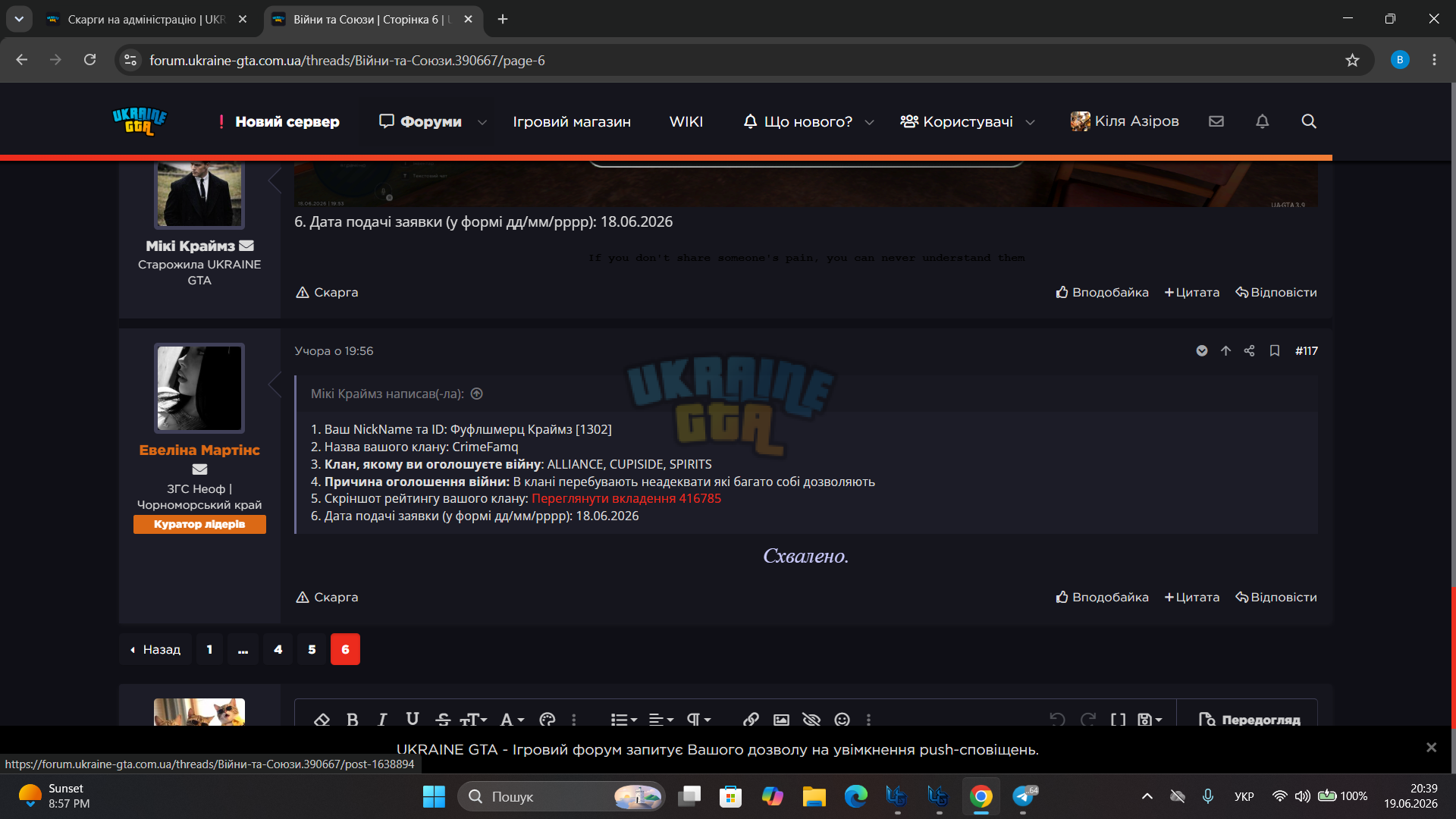Expand the Користувачі dropdown arrow

(1030, 122)
